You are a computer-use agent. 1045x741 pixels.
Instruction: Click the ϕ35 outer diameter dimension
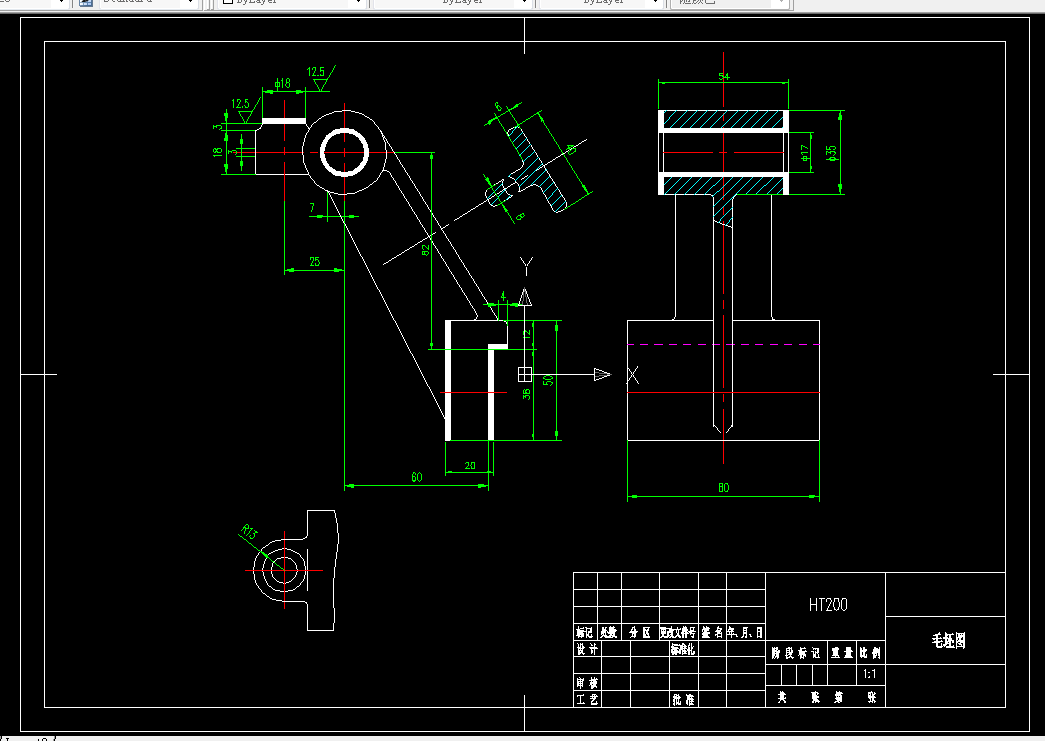831,153
